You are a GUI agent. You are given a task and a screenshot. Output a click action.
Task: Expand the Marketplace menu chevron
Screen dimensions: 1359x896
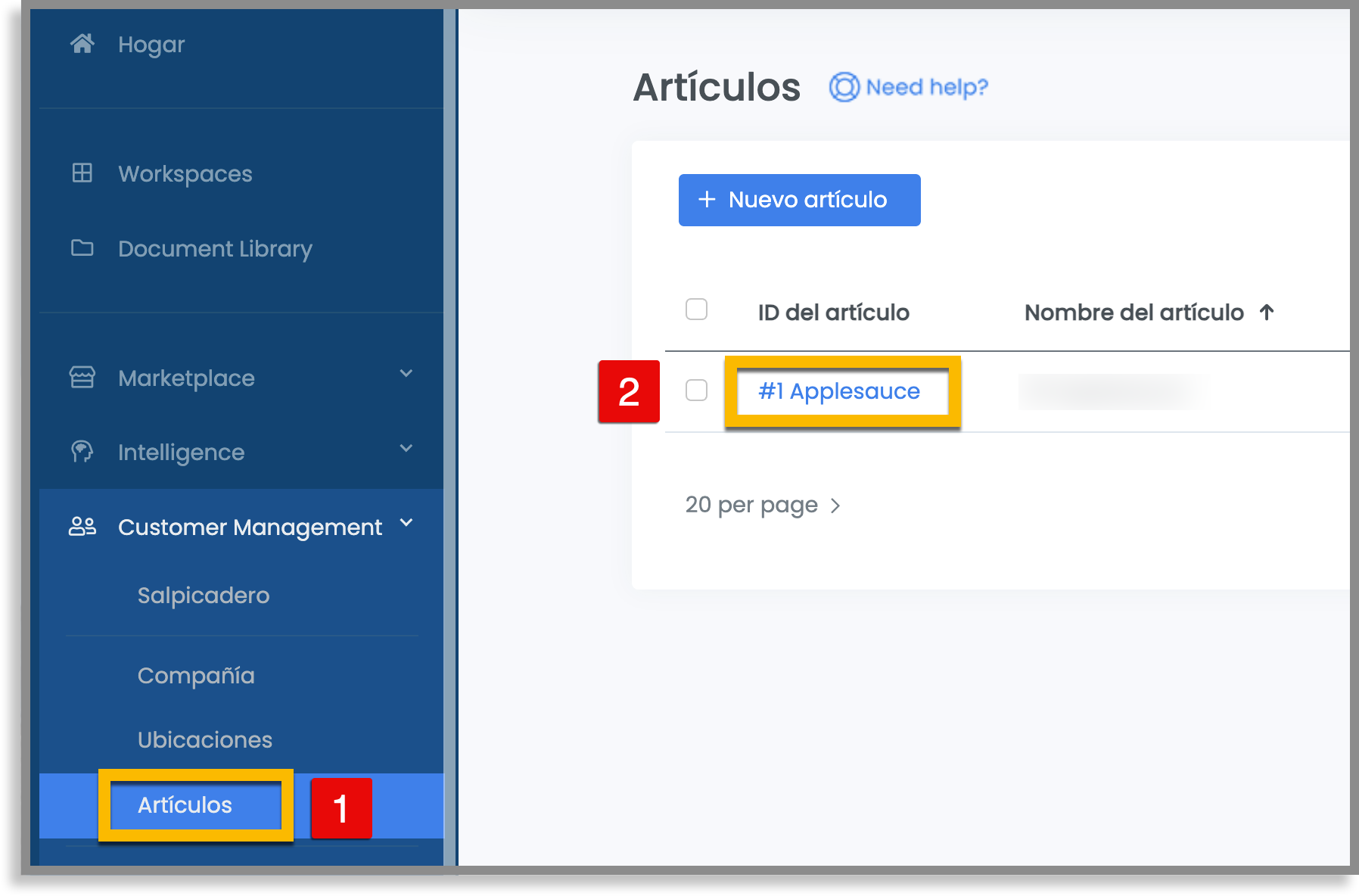[x=406, y=373]
